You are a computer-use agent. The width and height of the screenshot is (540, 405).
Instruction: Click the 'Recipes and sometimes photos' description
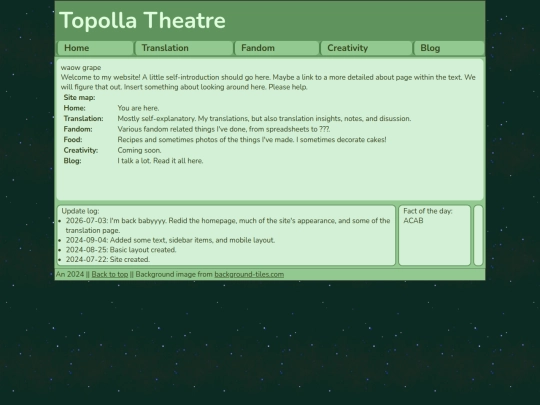[252, 140]
